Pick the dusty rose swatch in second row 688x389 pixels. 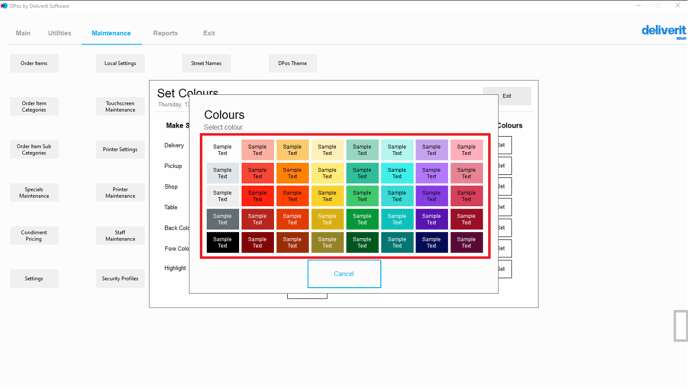pyautogui.click(x=466, y=173)
